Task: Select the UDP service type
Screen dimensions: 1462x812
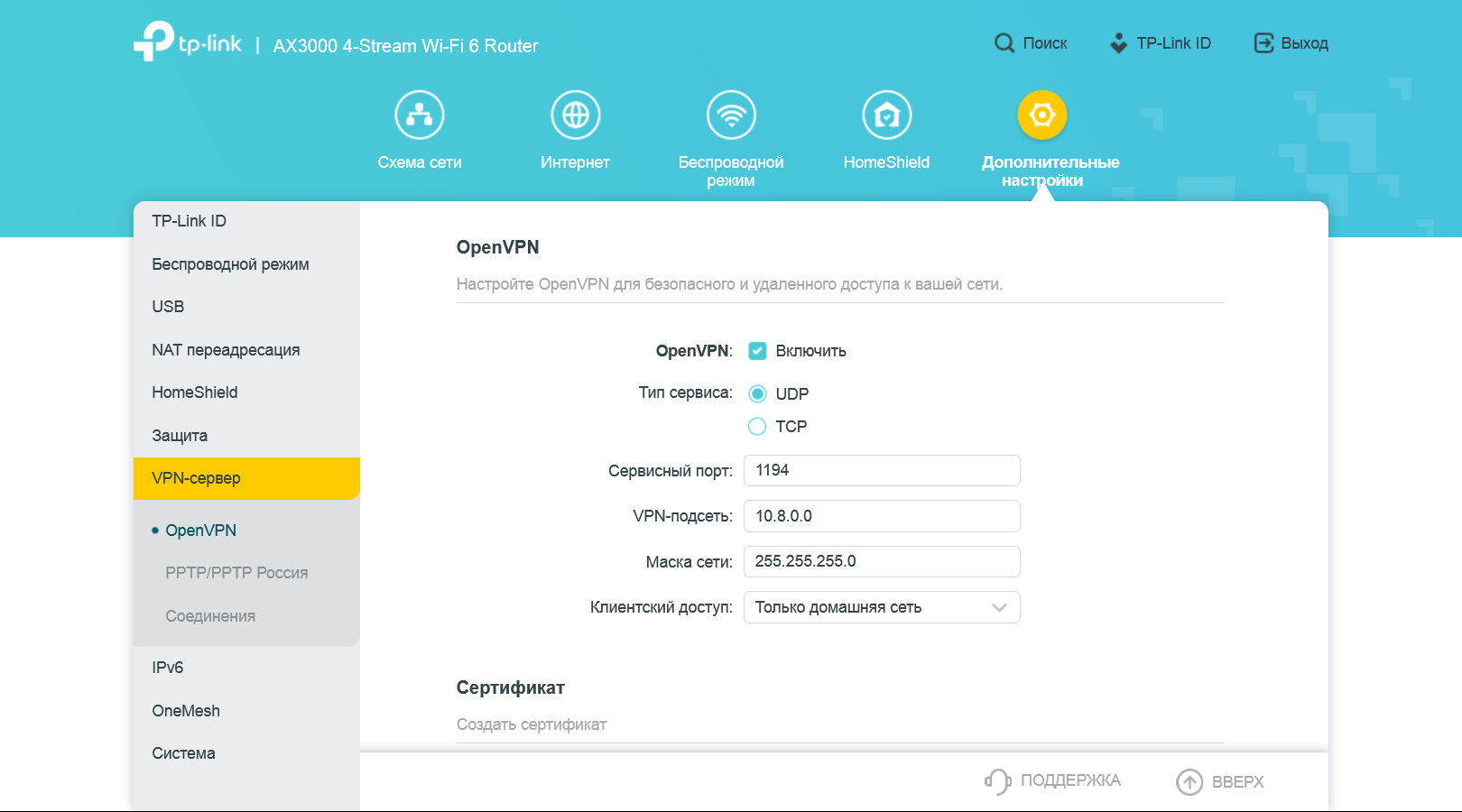Action: pyautogui.click(x=757, y=393)
